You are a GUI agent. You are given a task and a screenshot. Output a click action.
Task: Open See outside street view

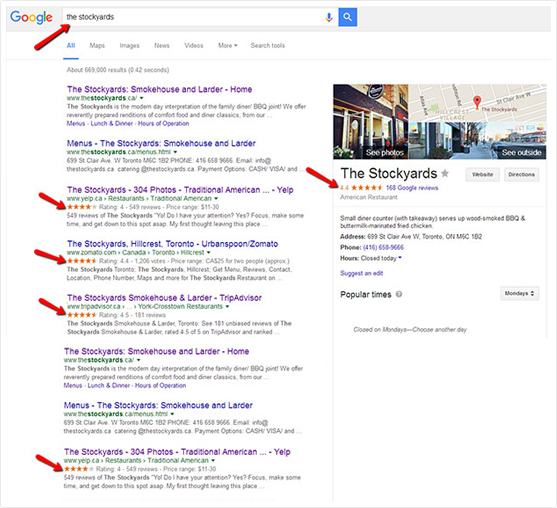(x=477, y=141)
